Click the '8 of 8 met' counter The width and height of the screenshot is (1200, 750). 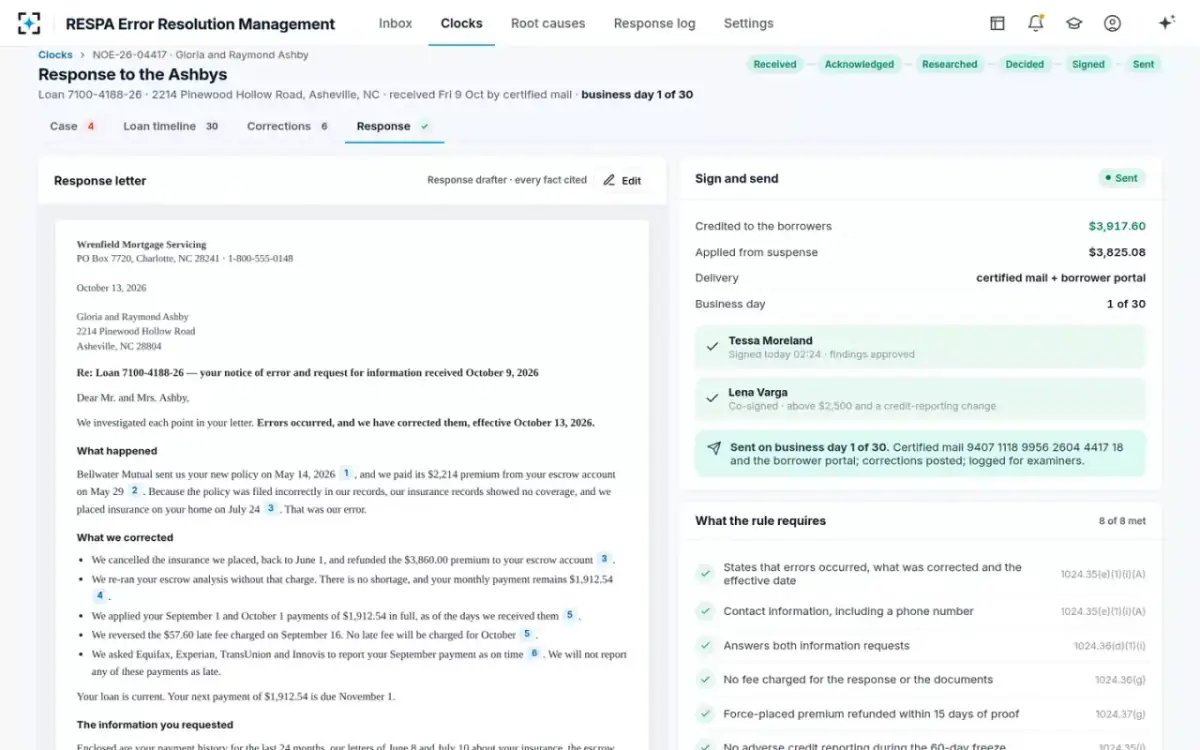coord(1122,521)
